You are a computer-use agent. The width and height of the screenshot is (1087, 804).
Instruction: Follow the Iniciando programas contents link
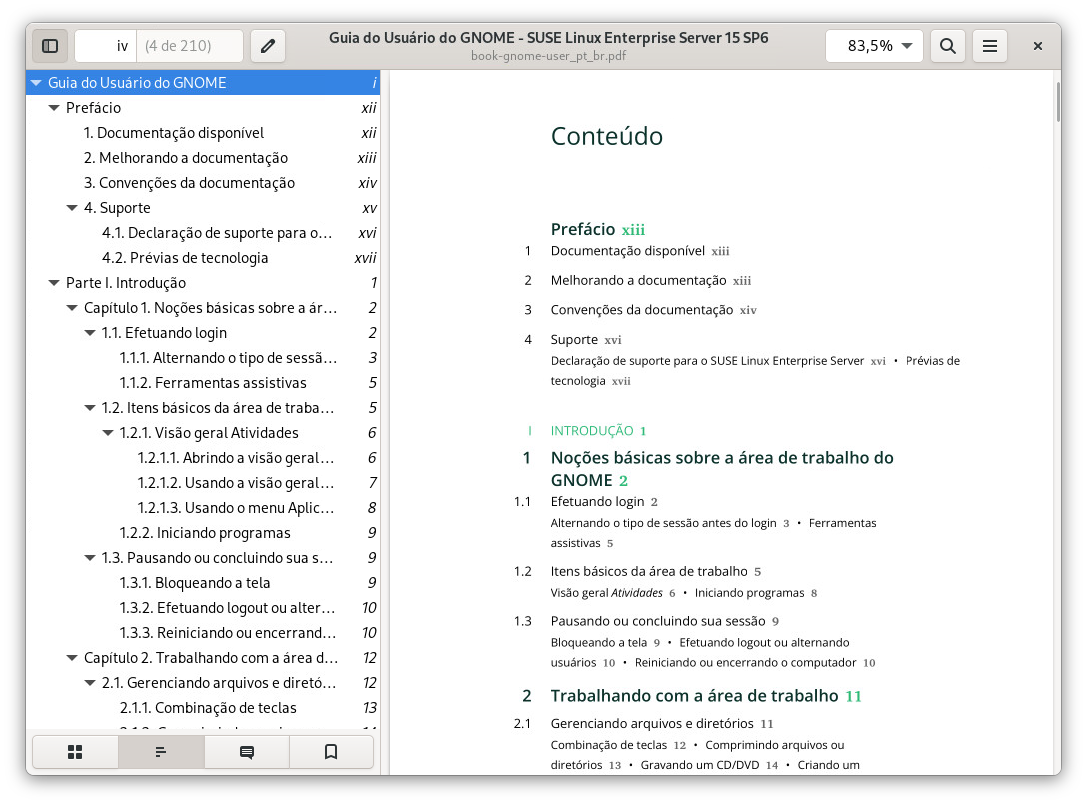tap(756, 593)
